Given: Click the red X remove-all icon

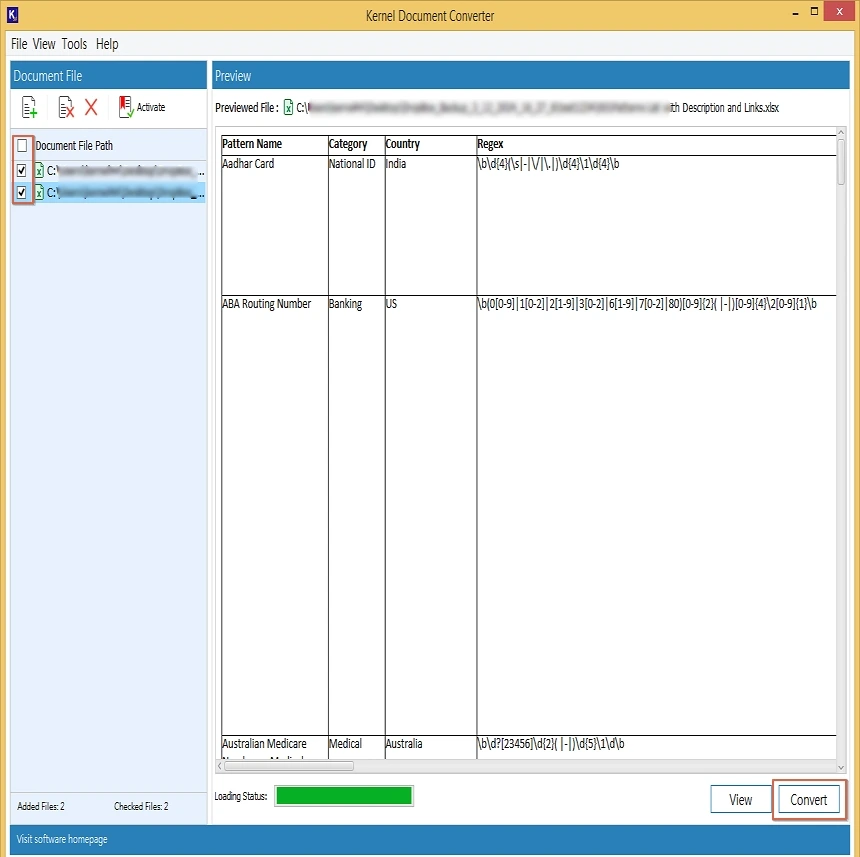Looking at the screenshot, I should point(91,107).
